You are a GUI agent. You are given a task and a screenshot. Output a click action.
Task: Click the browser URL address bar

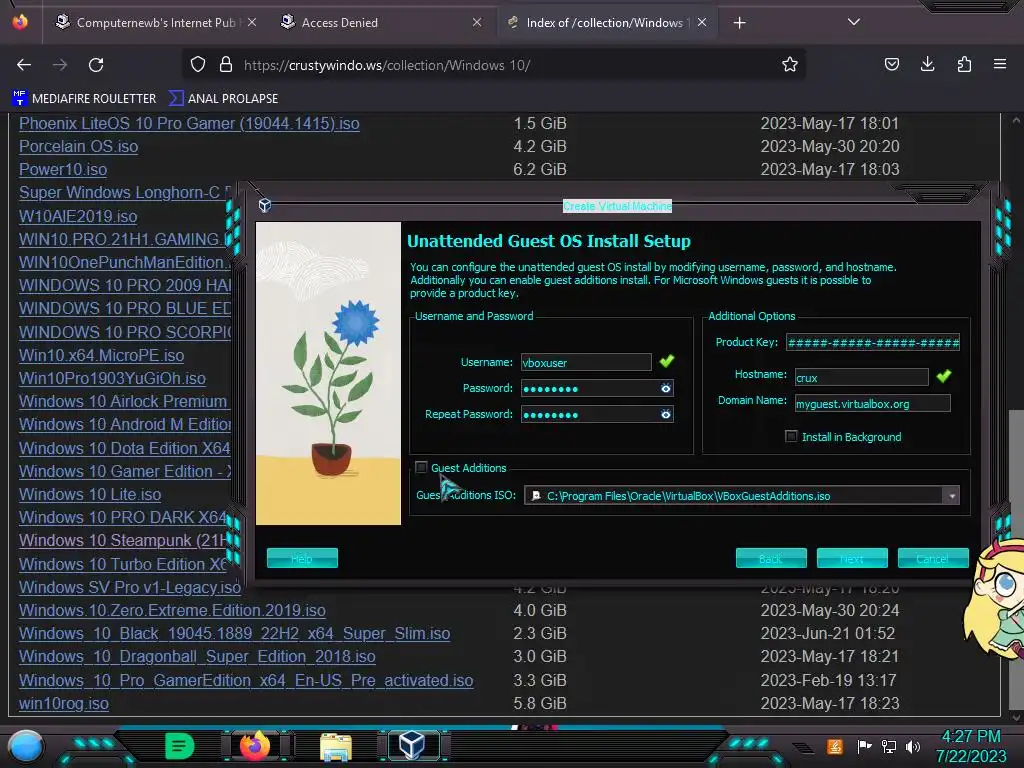493,65
